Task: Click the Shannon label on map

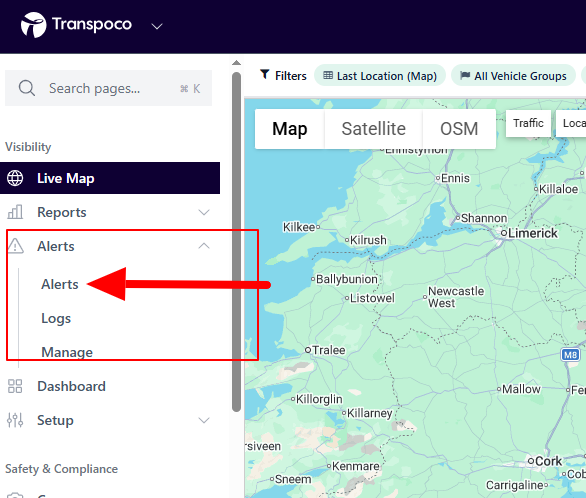Action: [x=484, y=218]
